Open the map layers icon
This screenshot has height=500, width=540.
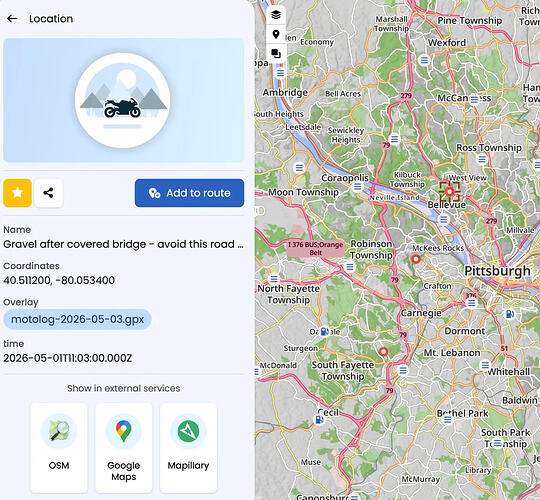click(276, 15)
